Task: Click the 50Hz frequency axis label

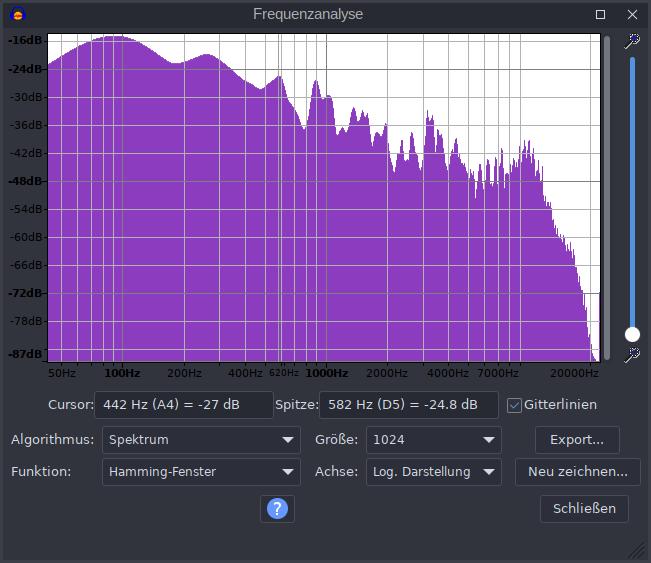Action: point(62,373)
